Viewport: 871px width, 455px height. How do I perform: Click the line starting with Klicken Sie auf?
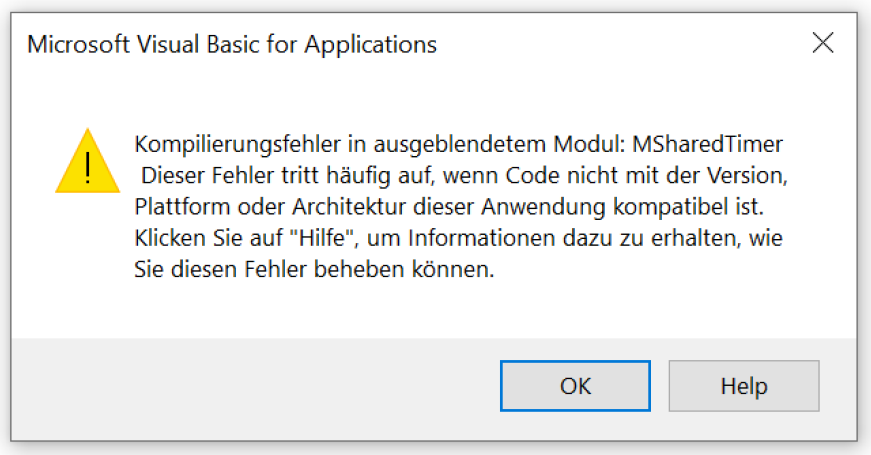pos(458,238)
